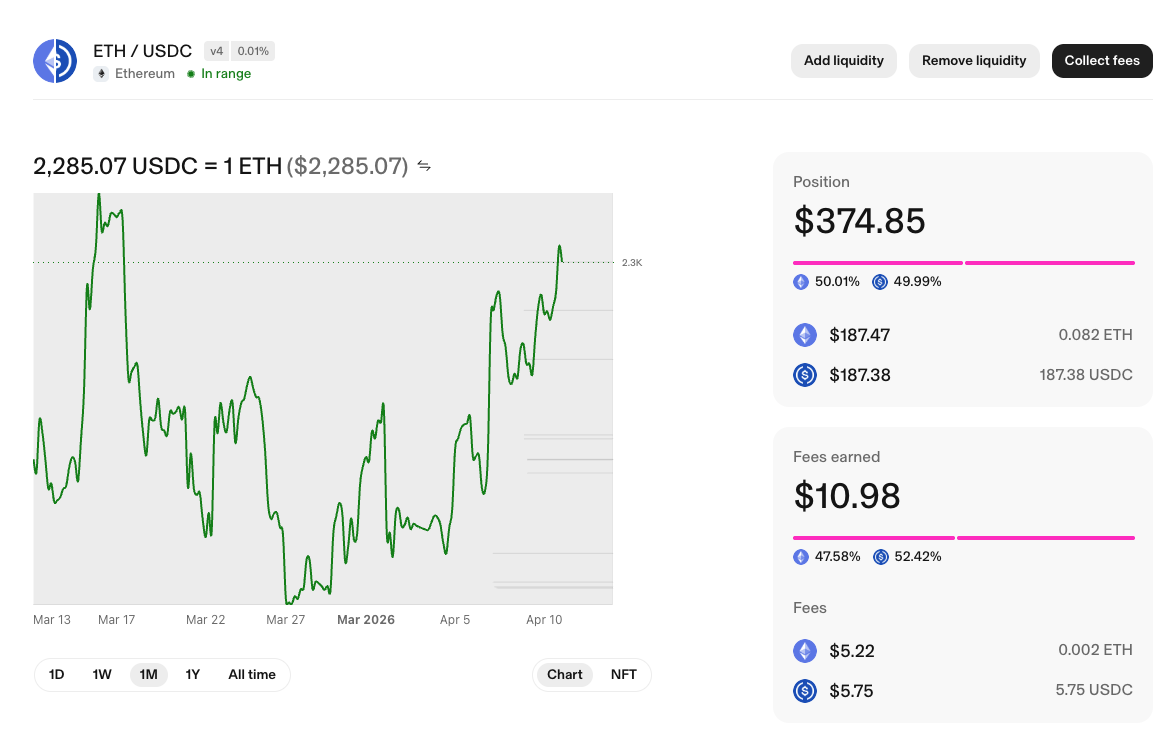Click the USDC icon beside $5.75 fees
This screenshot has height=732, width=1173.
[805, 690]
